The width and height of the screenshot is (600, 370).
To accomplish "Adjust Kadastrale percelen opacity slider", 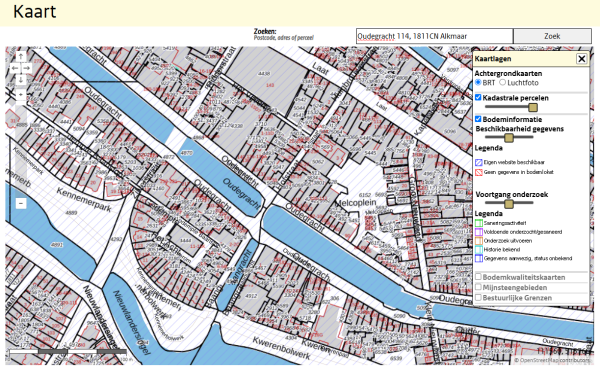I will coord(533,108).
